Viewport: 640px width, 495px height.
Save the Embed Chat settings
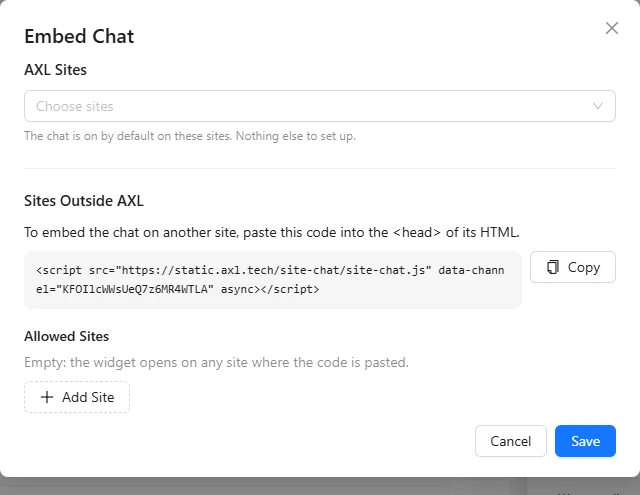[585, 441]
